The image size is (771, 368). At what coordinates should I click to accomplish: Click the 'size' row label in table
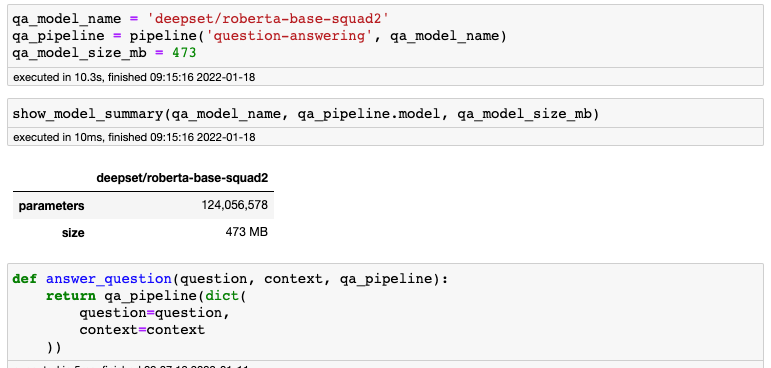pyautogui.click(x=73, y=233)
